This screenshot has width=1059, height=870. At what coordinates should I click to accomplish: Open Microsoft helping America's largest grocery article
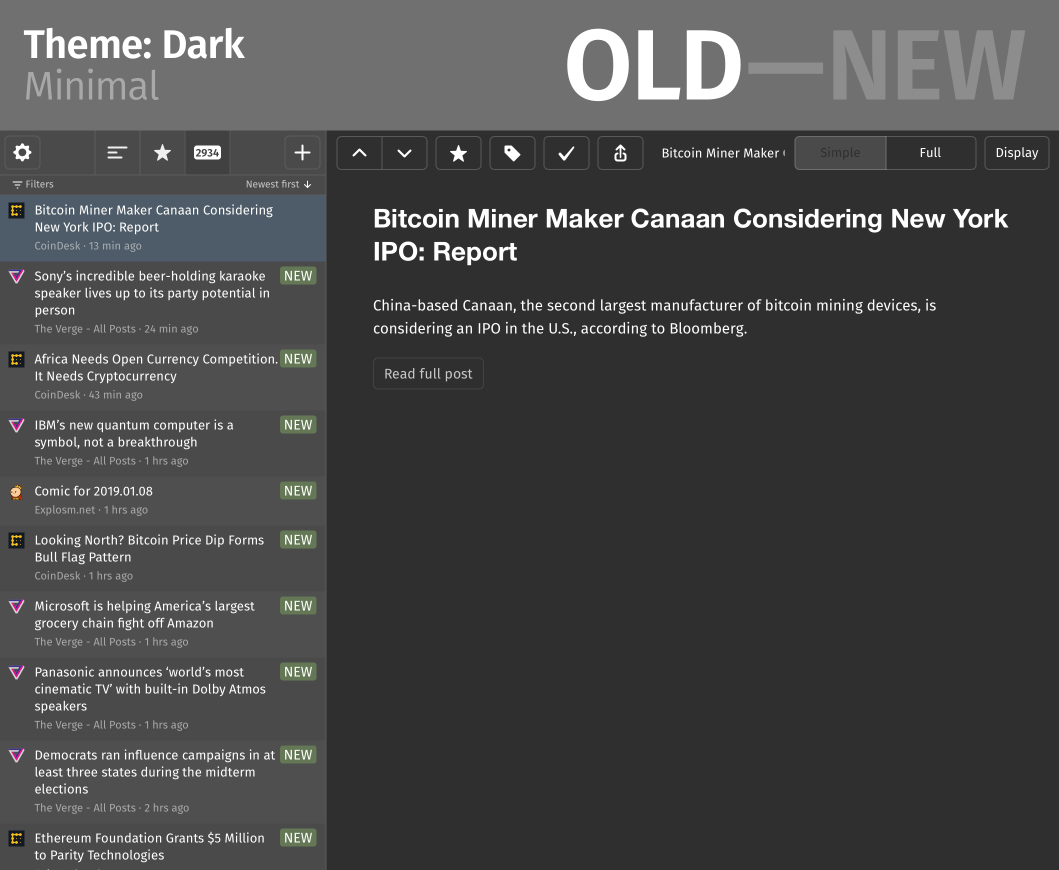point(163,624)
